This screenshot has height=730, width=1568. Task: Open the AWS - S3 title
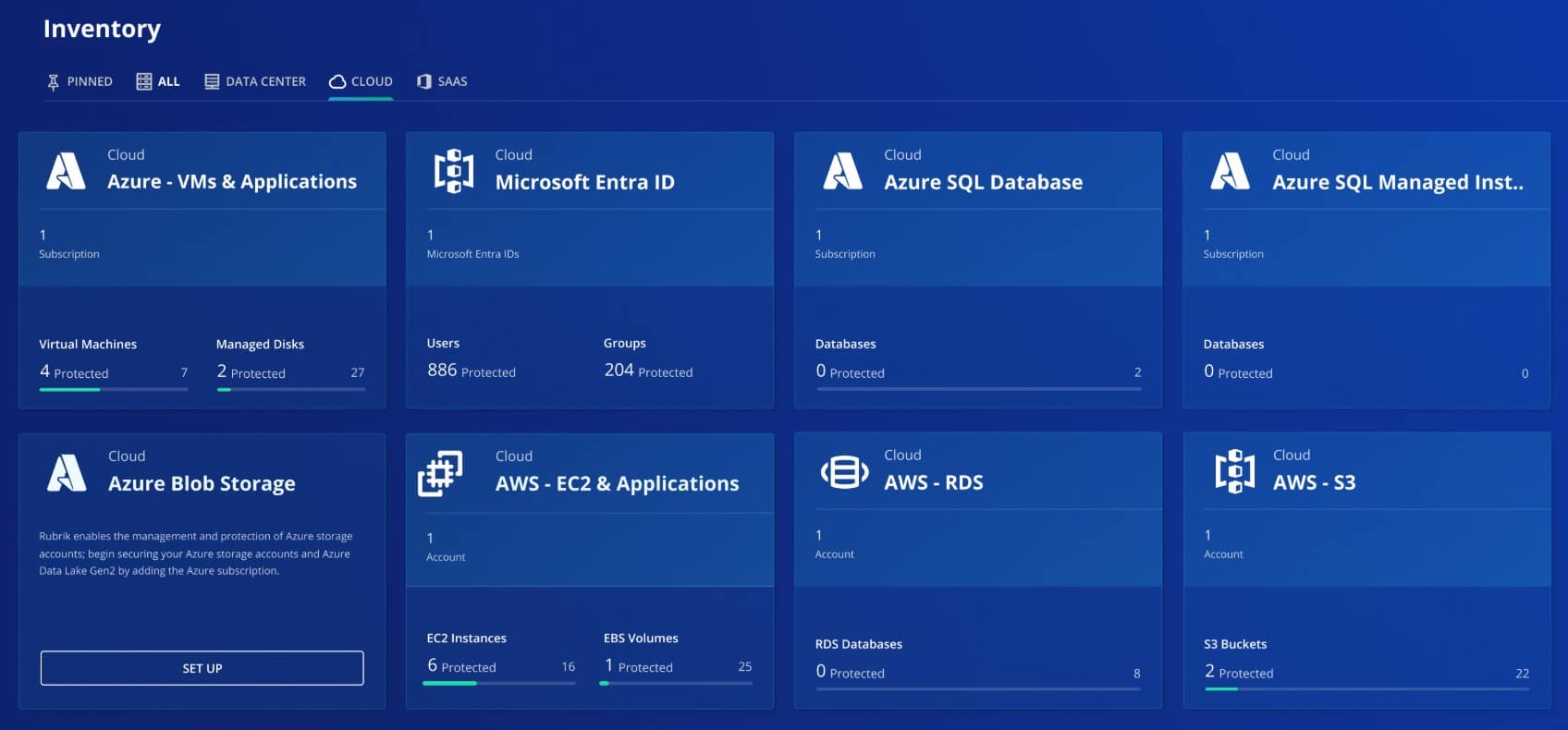click(1315, 482)
